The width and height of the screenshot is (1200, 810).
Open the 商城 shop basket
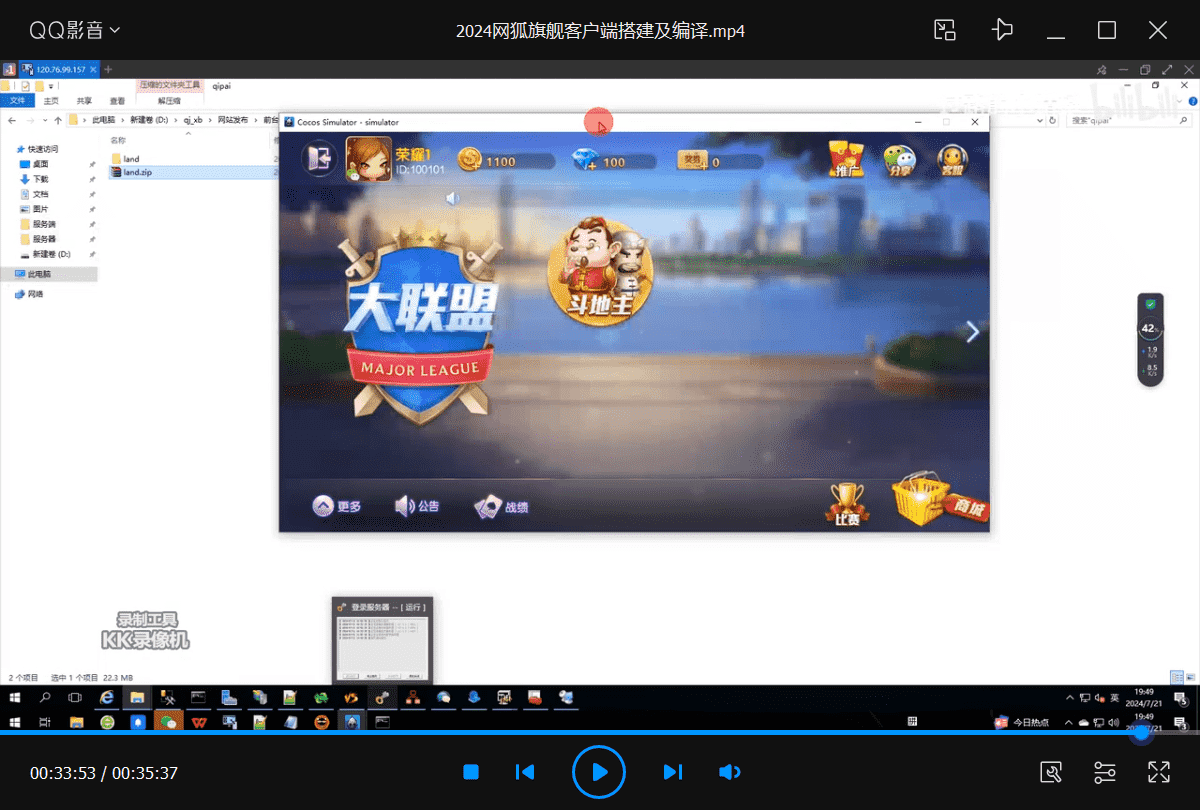(938, 500)
